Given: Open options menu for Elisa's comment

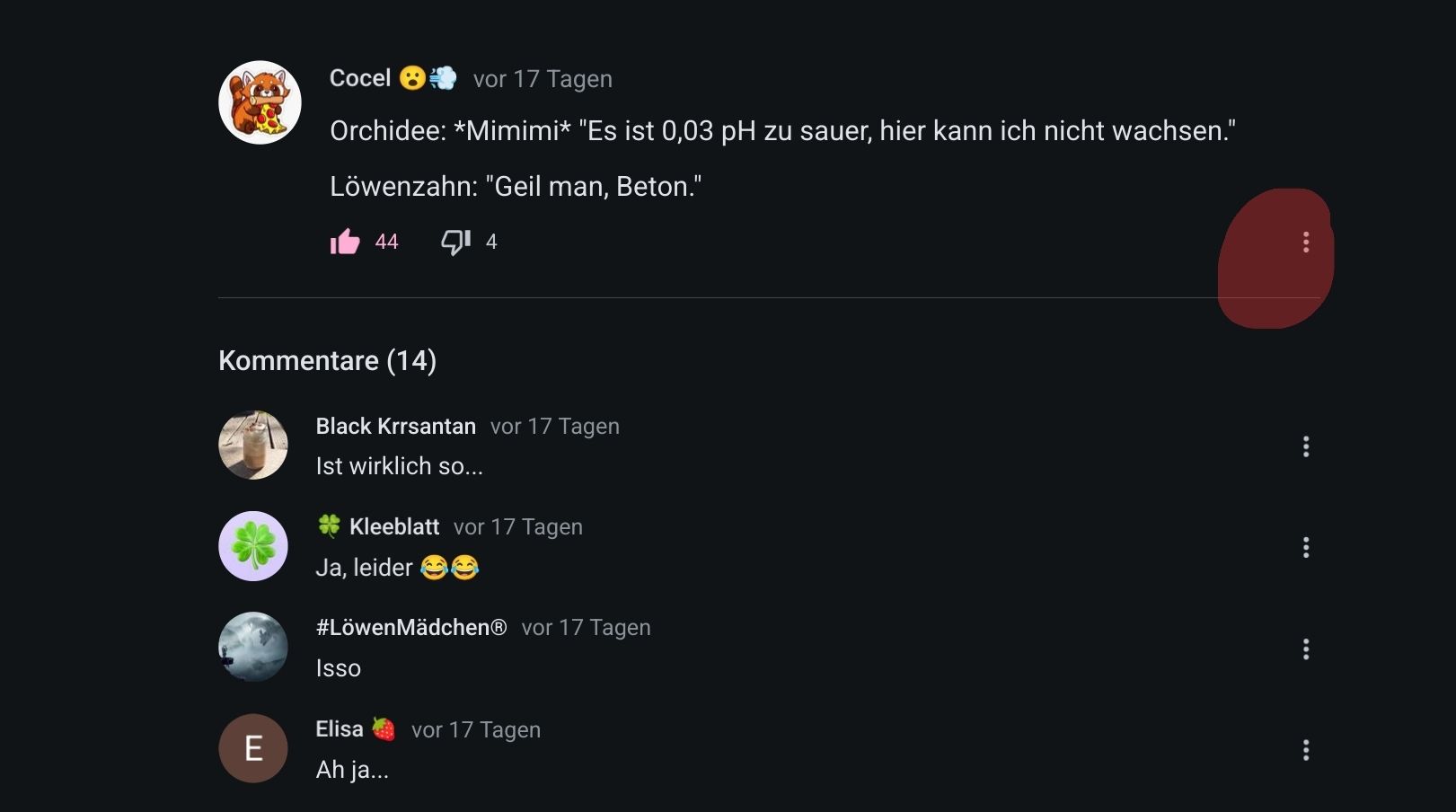Looking at the screenshot, I should click(x=1305, y=749).
